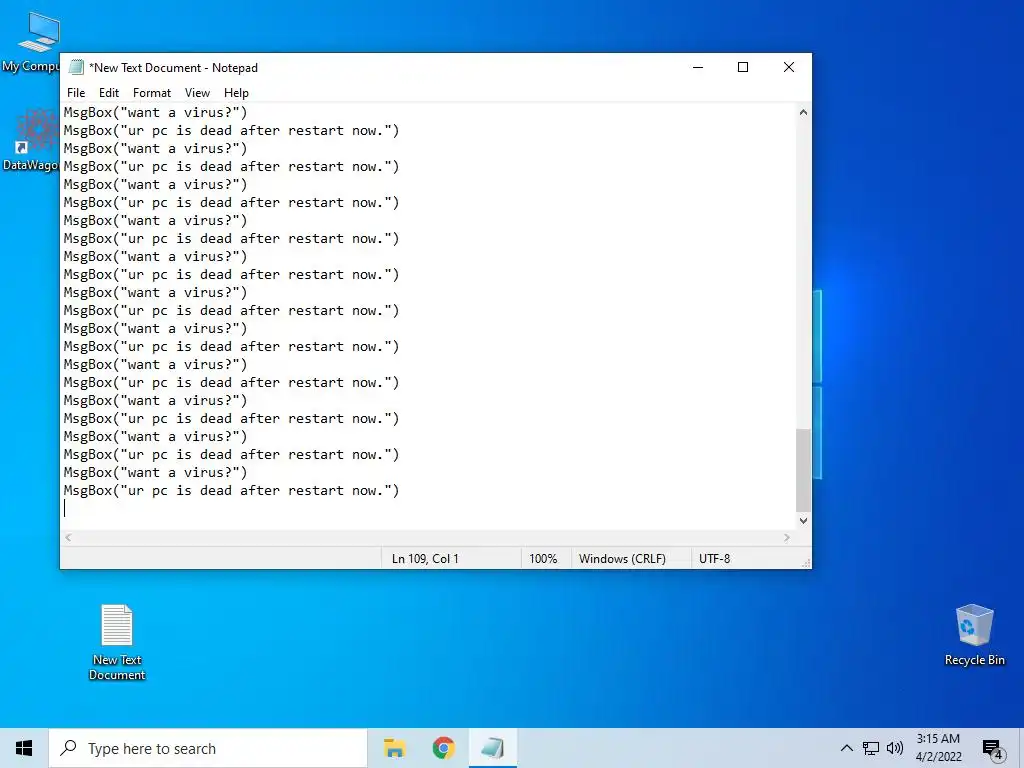Open the taskbar clock and date

(x=938, y=748)
